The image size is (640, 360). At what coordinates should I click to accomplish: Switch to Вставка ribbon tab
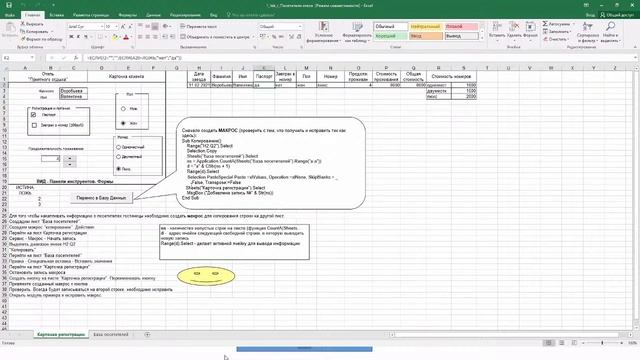pyautogui.click(x=56, y=15)
